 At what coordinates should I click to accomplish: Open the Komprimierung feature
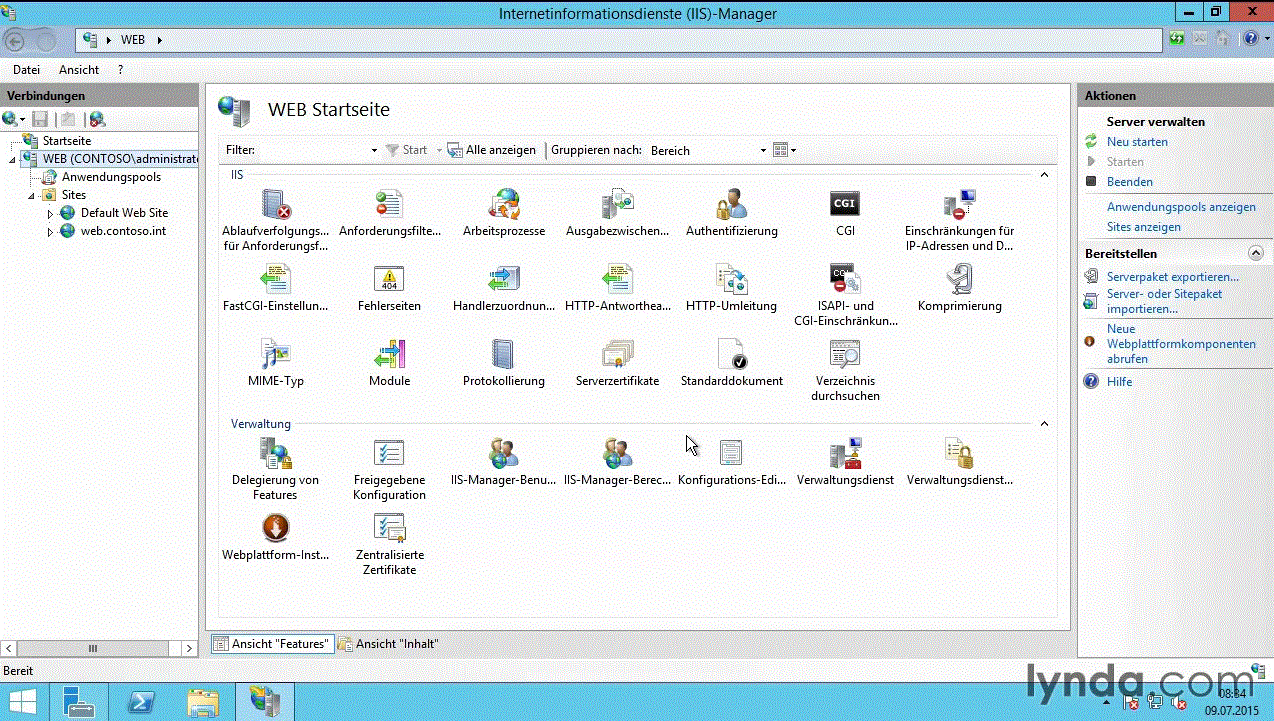[x=959, y=279]
